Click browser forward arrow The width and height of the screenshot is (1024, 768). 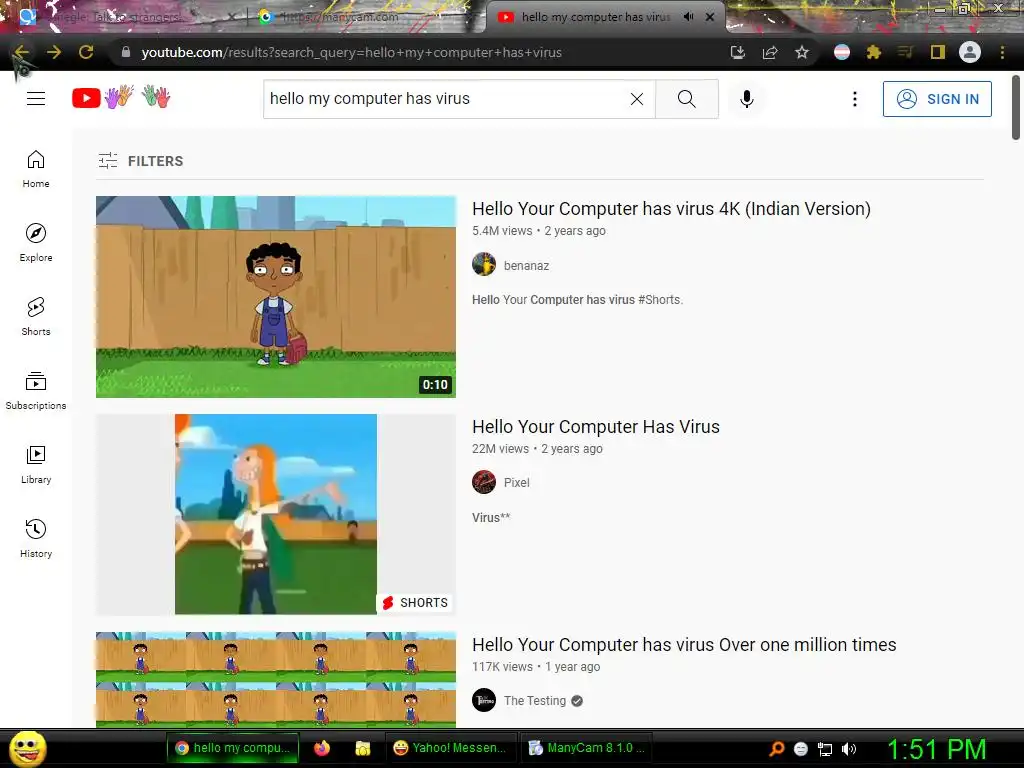tap(54, 52)
